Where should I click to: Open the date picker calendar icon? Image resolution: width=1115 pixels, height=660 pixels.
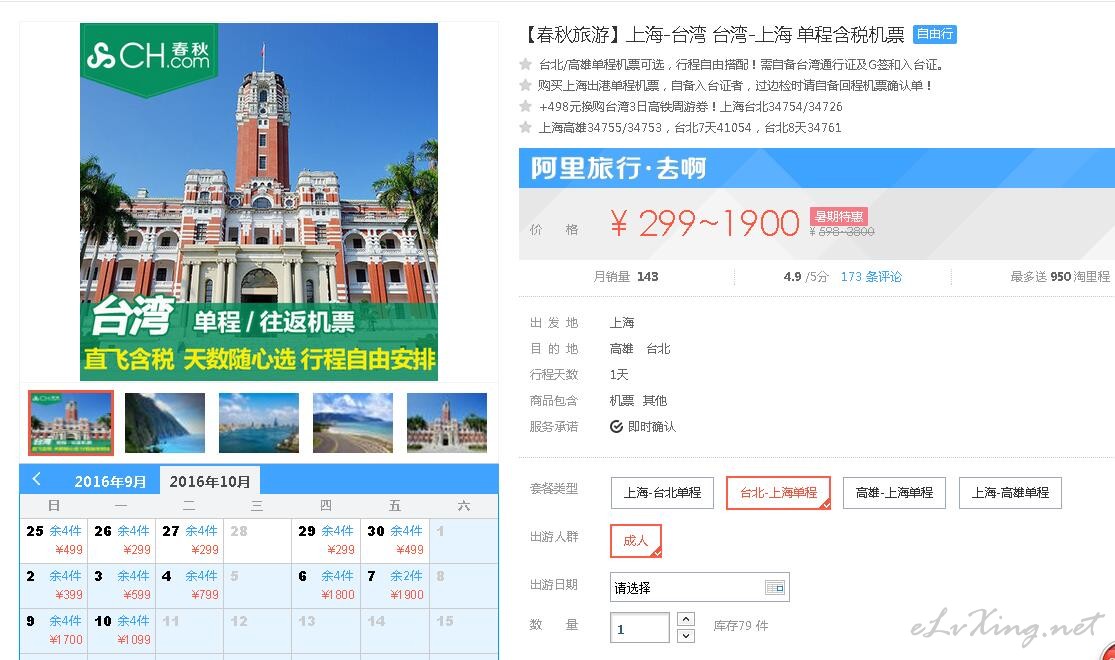(774, 587)
